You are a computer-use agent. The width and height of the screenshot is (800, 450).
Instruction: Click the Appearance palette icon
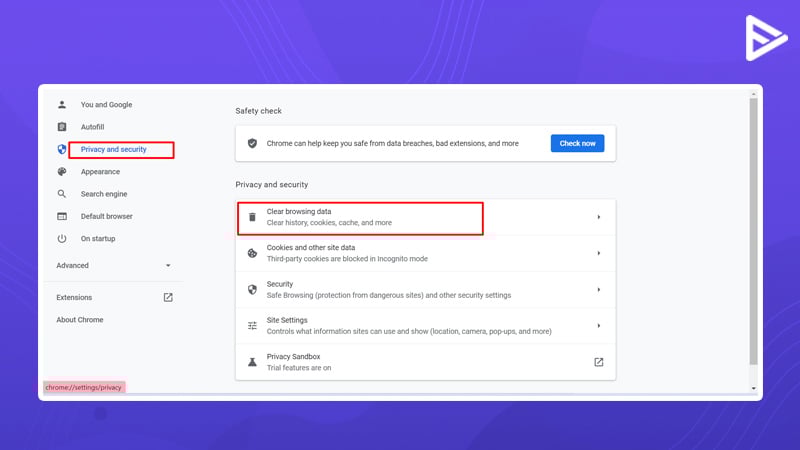(x=62, y=171)
